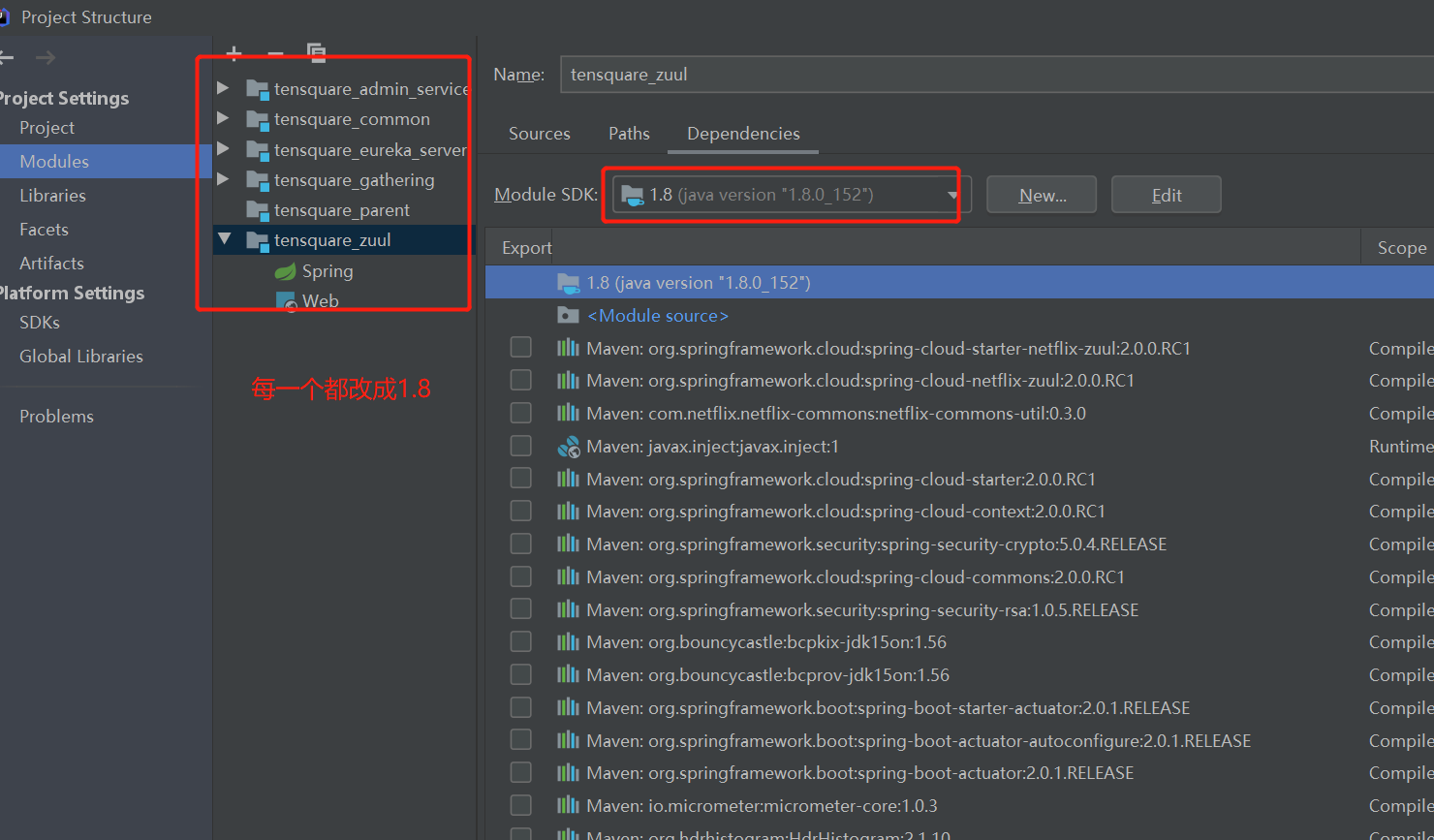This screenshot has width=1434, height=840.
Task: Click New... SDK button
Action: click(x=1042, y=195)
